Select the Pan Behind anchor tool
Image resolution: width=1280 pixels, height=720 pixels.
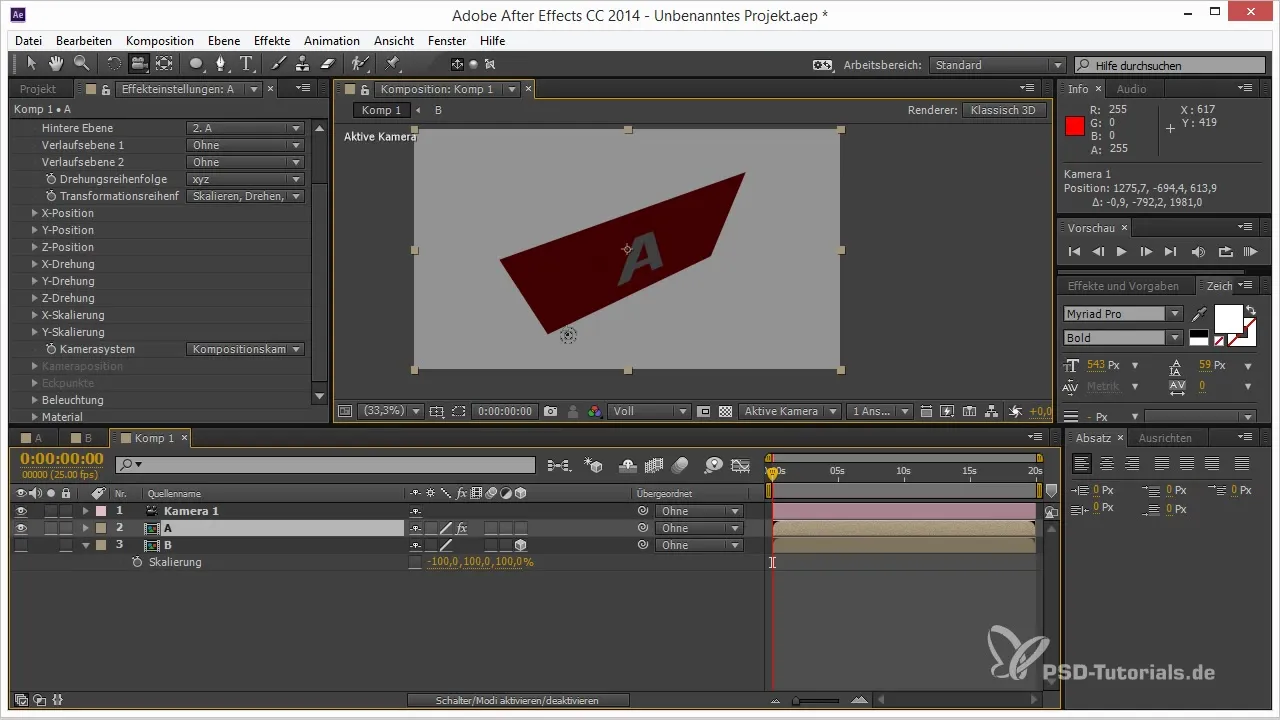coord(164,64)
